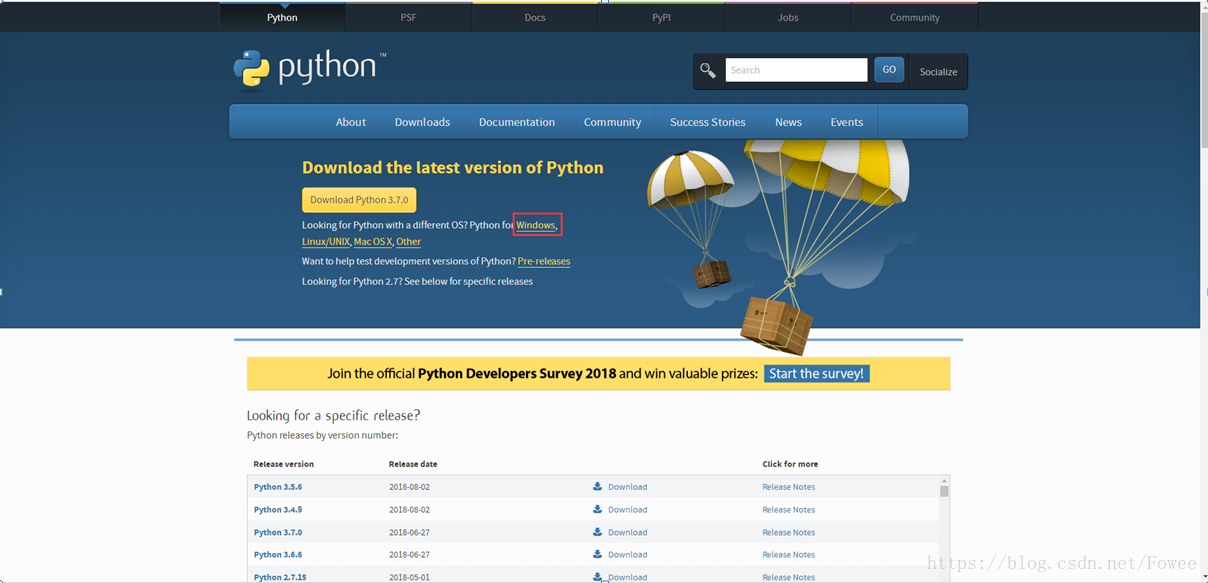Follow the Linux/UNIX link
Image resolution: width=1208 pixels, height=583 pixels.
pyautogui.click(x=326, y=242)
